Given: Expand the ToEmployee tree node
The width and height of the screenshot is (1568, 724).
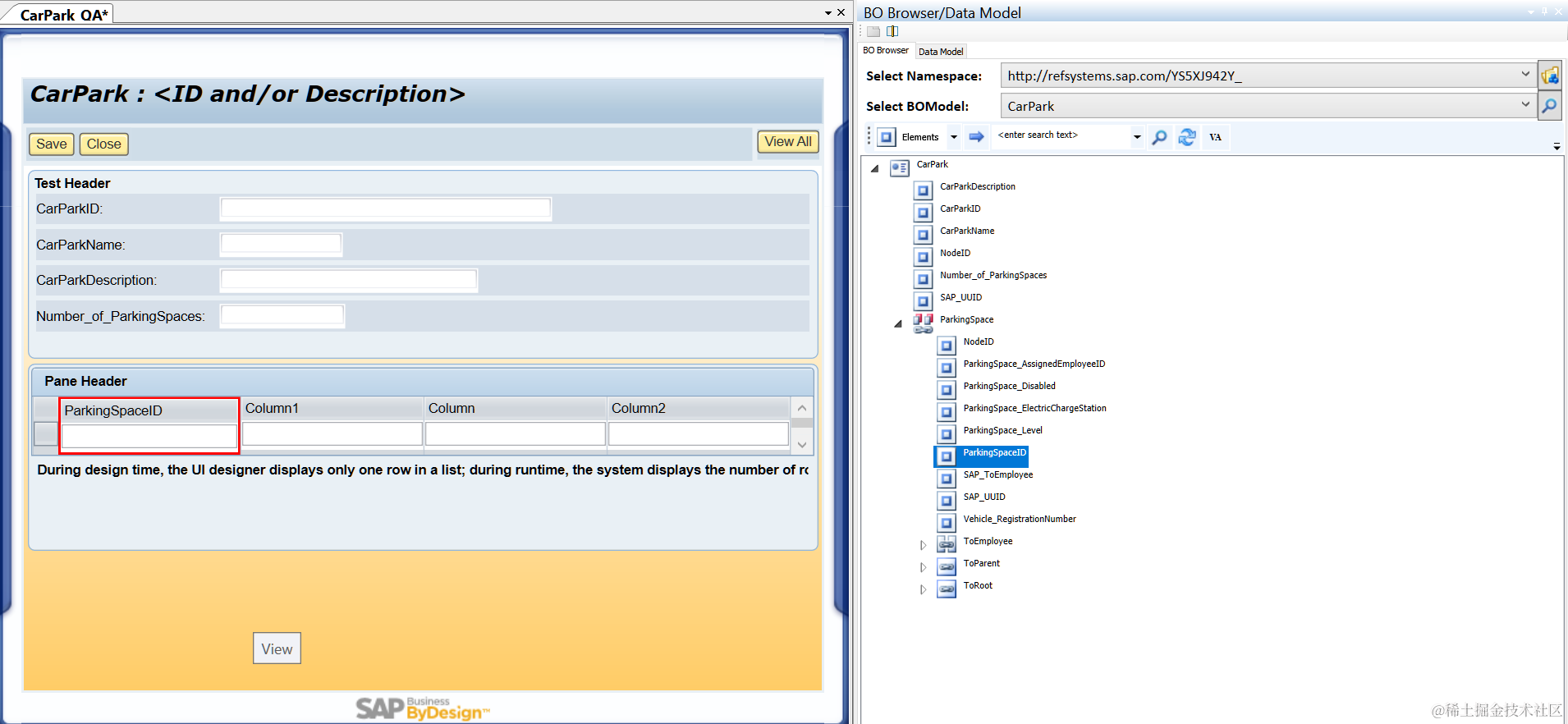Looking at the screenshot, I should pos(923,545).
